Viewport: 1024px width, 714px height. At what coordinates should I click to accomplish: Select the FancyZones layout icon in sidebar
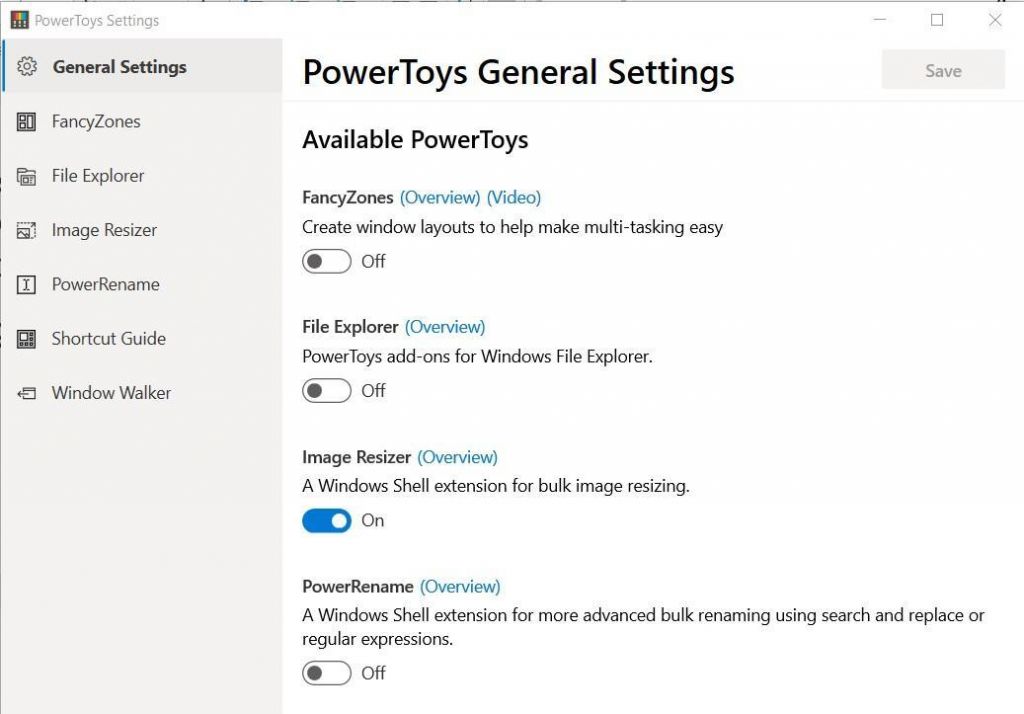click(x=28, y=121)
